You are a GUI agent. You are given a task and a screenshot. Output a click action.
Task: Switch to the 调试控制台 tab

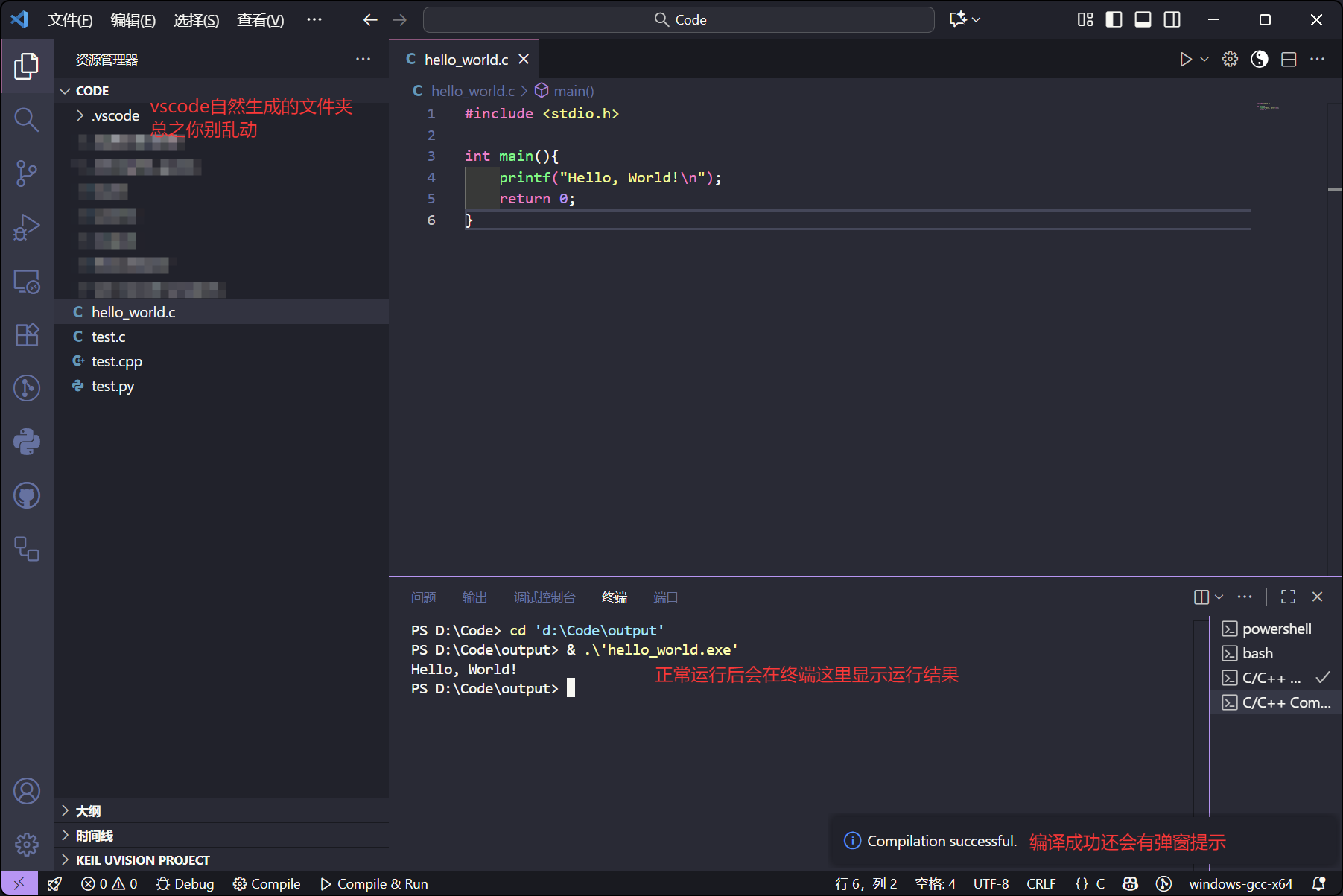tap(544, 597)
